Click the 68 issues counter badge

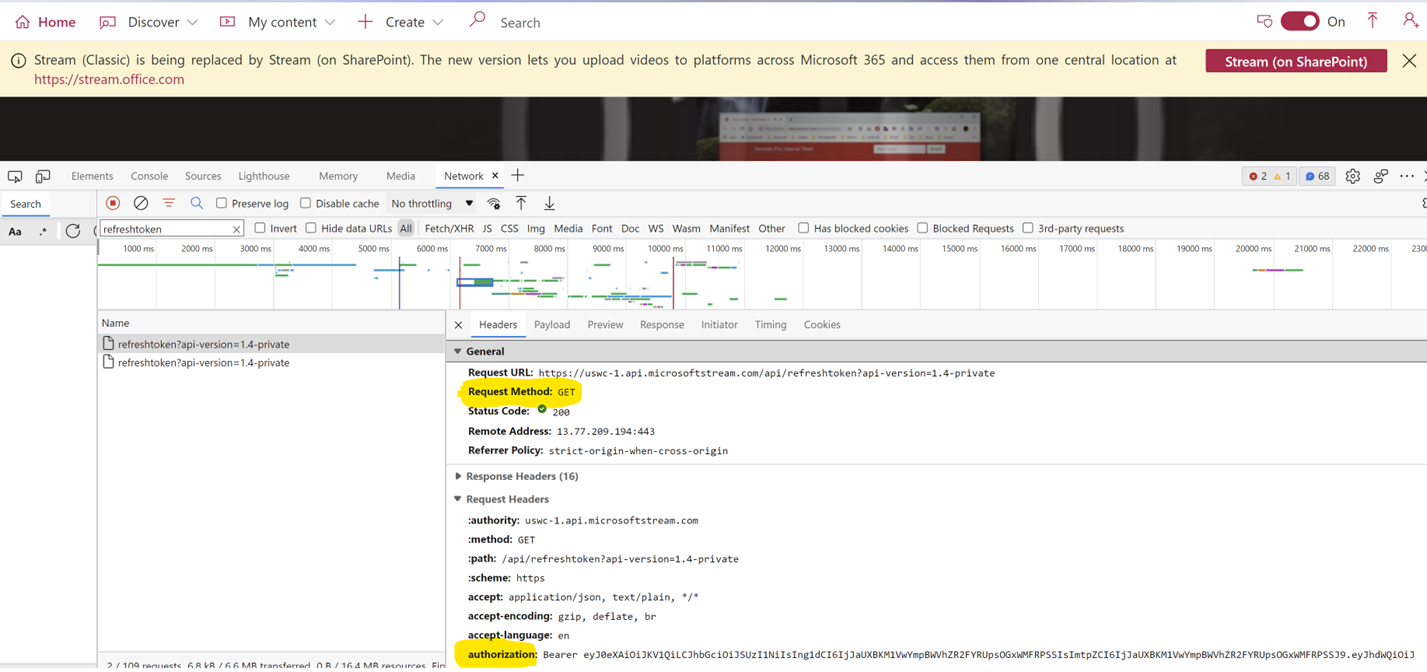coord(1318,176)
